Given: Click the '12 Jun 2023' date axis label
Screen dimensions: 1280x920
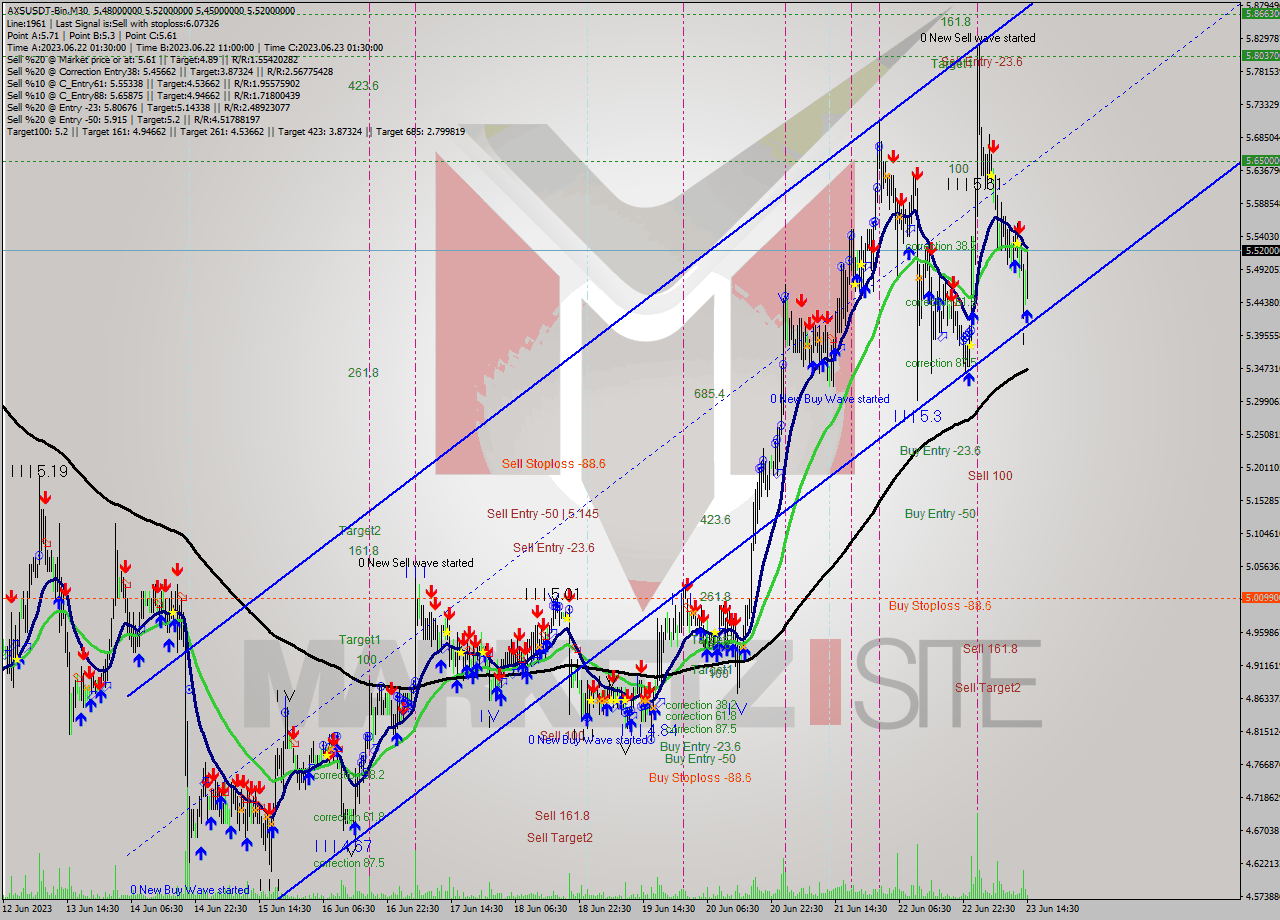Looking at the screenshot, I should (x=25, y=909).
